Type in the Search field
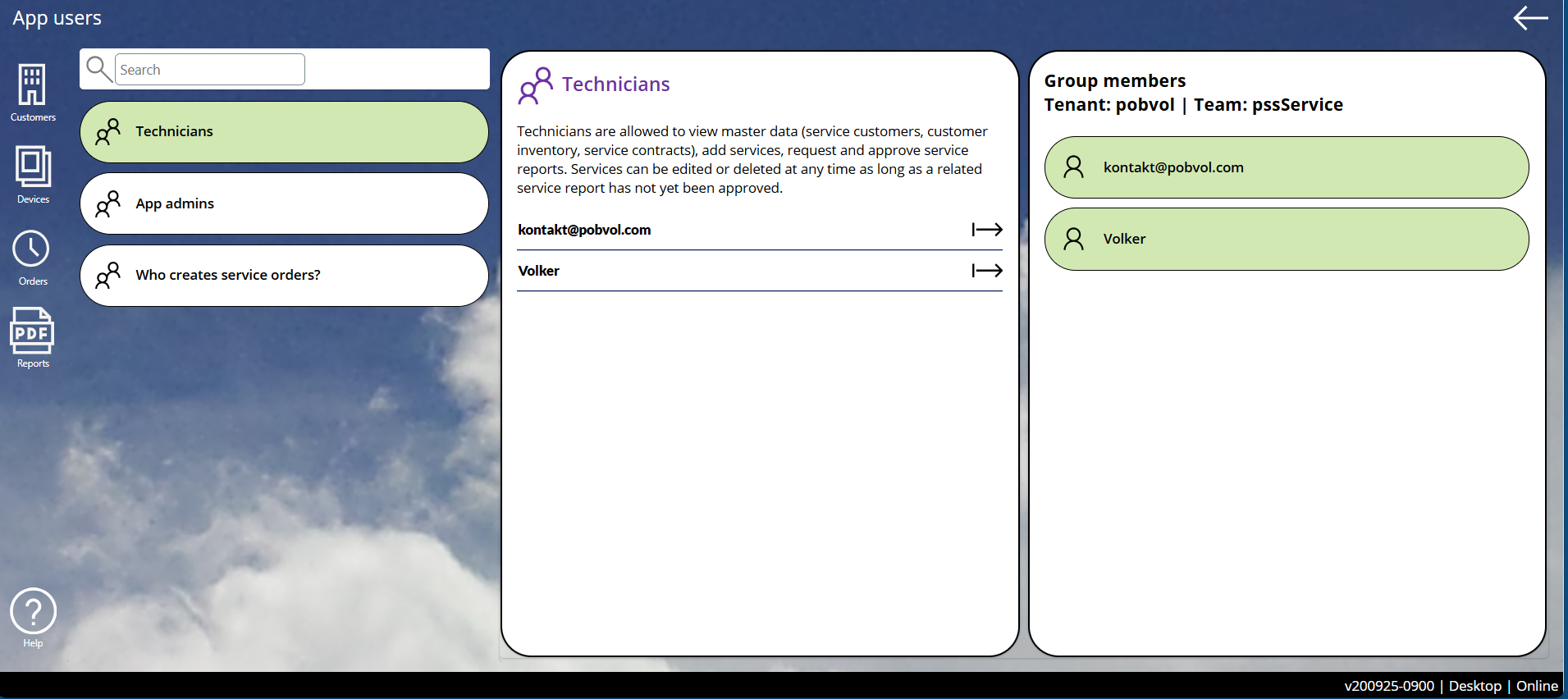The height and width of the screenshot is (699, 1568). [210, 70]
